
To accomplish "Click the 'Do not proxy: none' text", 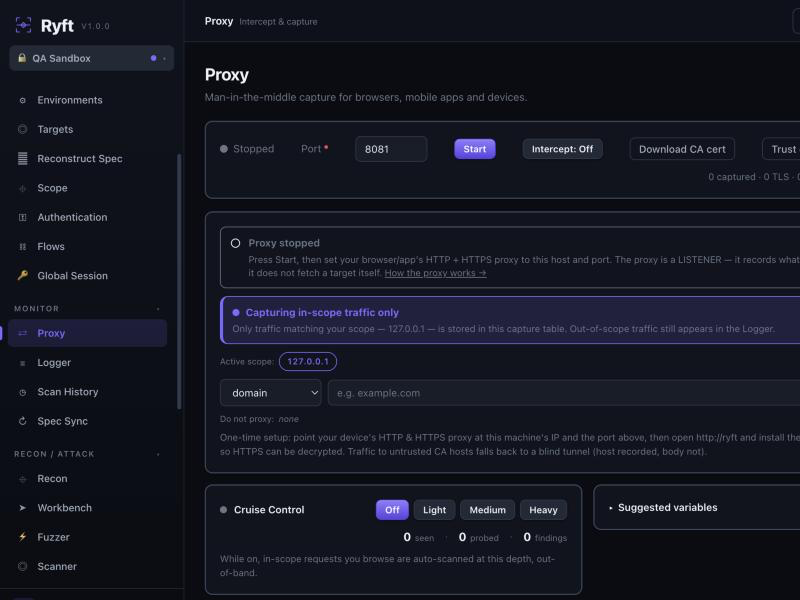I will [259, 419].
